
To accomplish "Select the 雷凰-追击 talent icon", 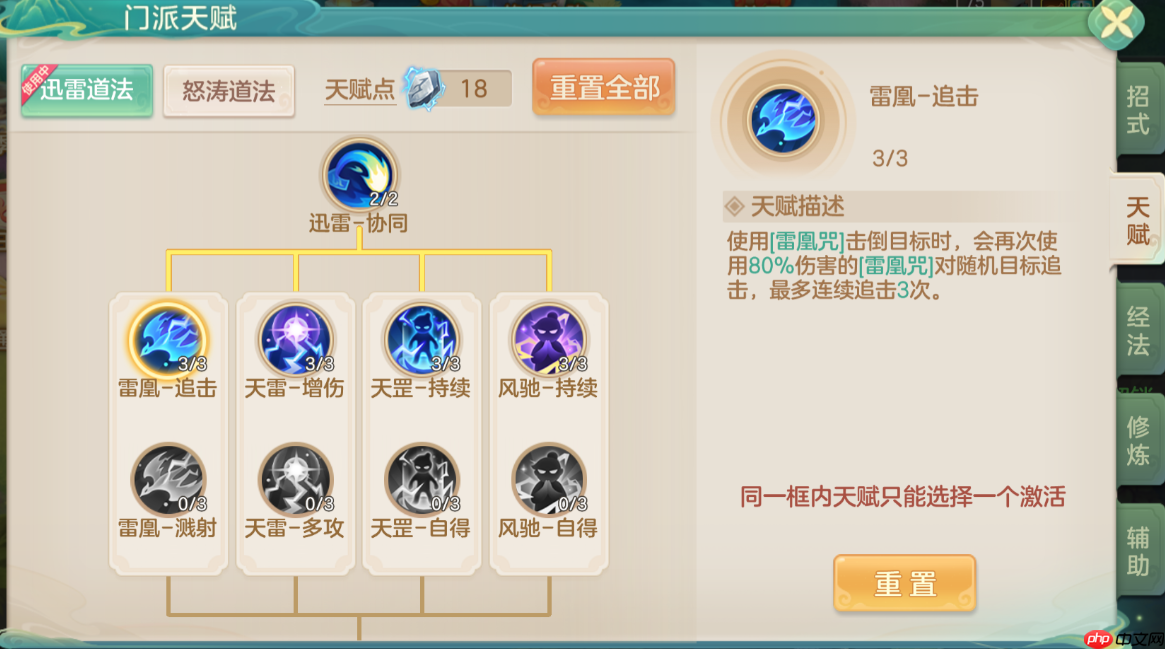I will (x=168, y=339).
